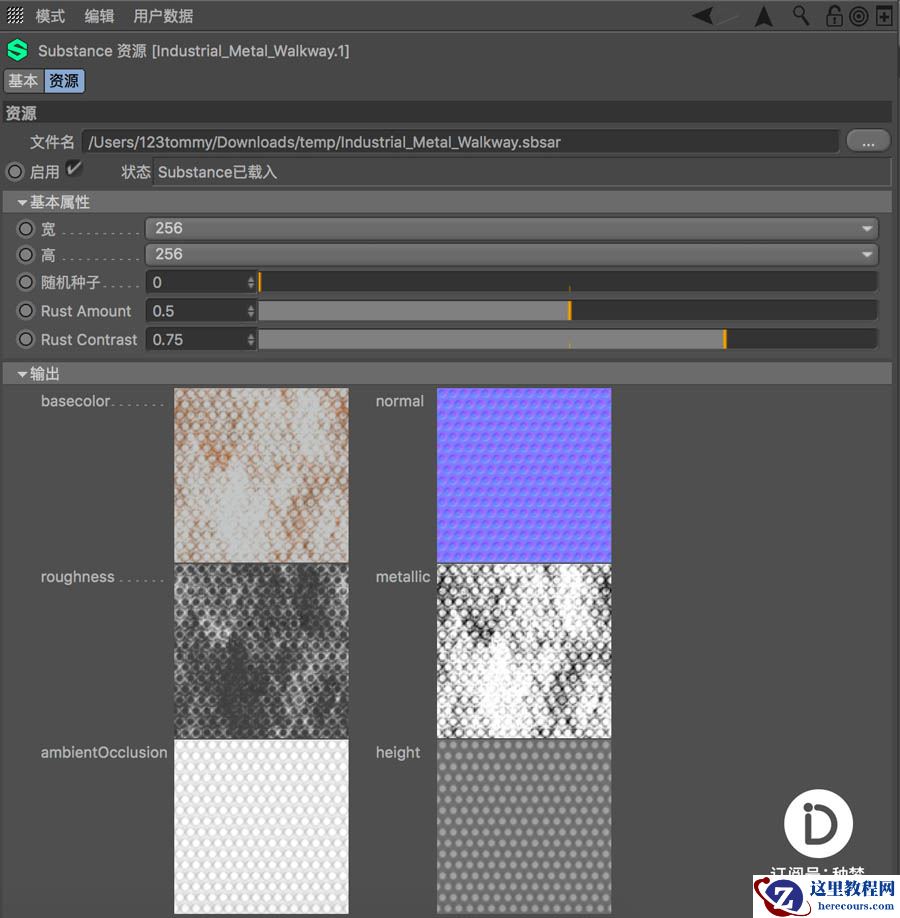Image resolution: width=900 pixels, height=918 pixels.
Task: Switch to the 基本 tab
Action: (23, 81)
